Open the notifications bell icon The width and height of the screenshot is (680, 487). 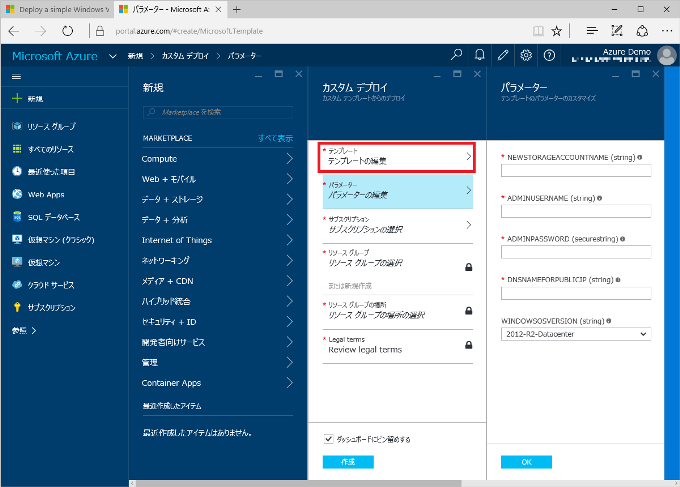pyautogui.click(x=479, y=55)
